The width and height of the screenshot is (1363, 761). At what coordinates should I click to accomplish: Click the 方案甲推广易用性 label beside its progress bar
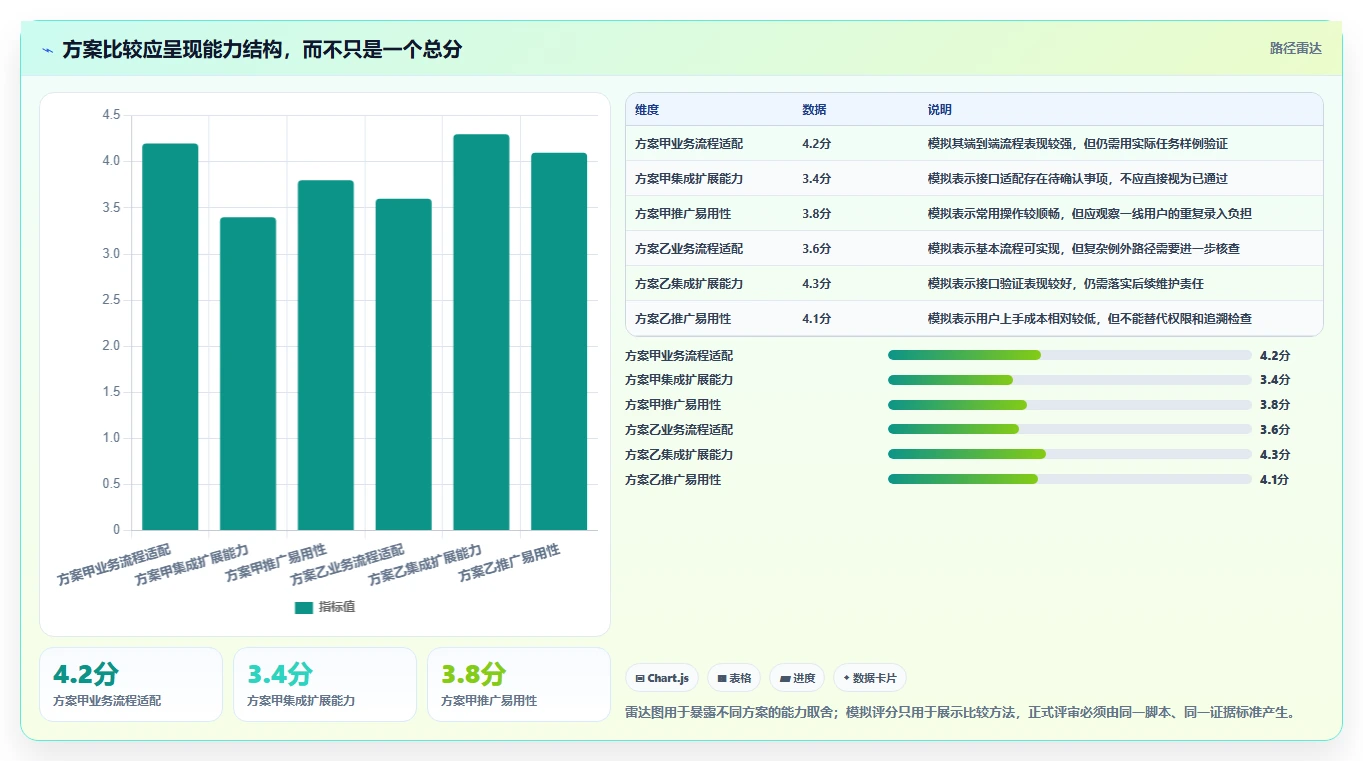pos(673,405)
